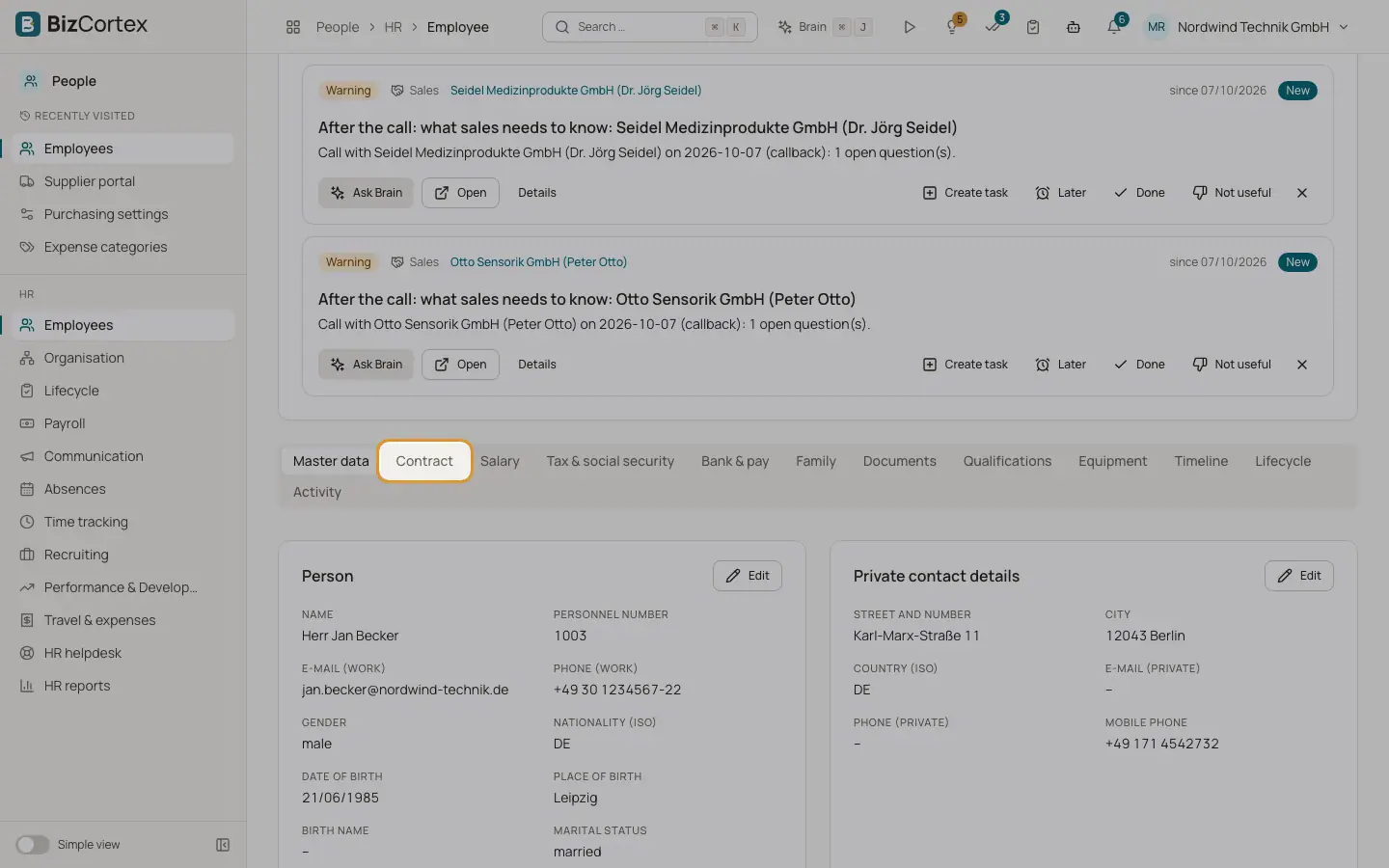The height and width of the screenshot is (868, 1389).
Task: Open the Tax & social security tab
Action: click(611, 461)
